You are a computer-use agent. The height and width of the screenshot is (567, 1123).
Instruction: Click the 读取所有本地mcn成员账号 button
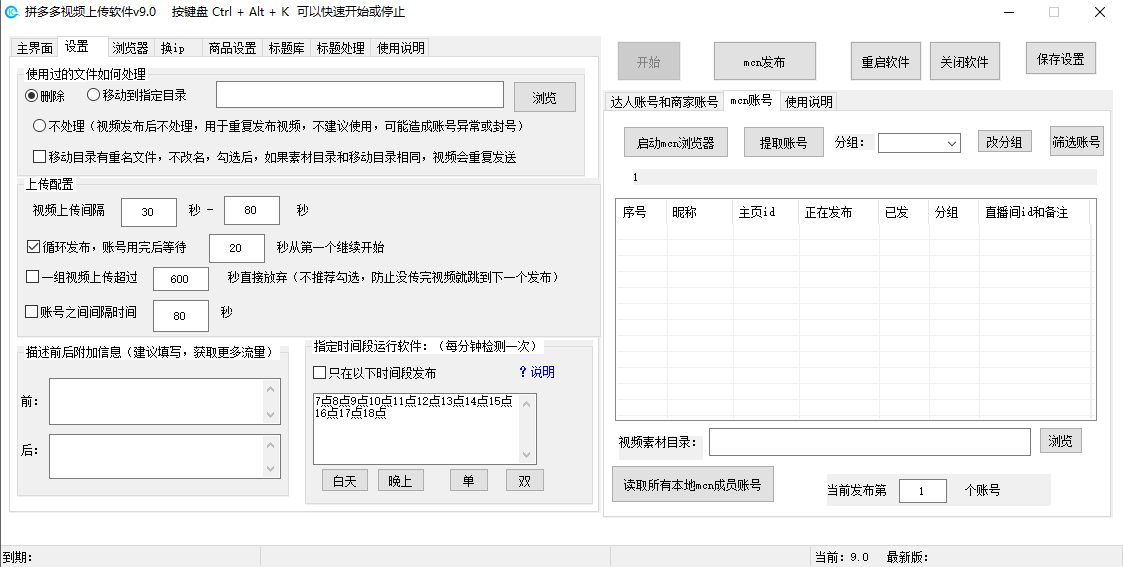click(692, 485)
